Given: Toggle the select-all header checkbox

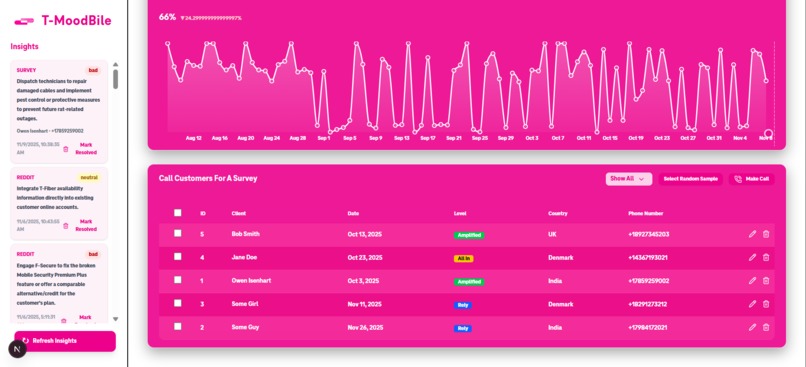Looking at the screenshot, I should pos(177,213).
